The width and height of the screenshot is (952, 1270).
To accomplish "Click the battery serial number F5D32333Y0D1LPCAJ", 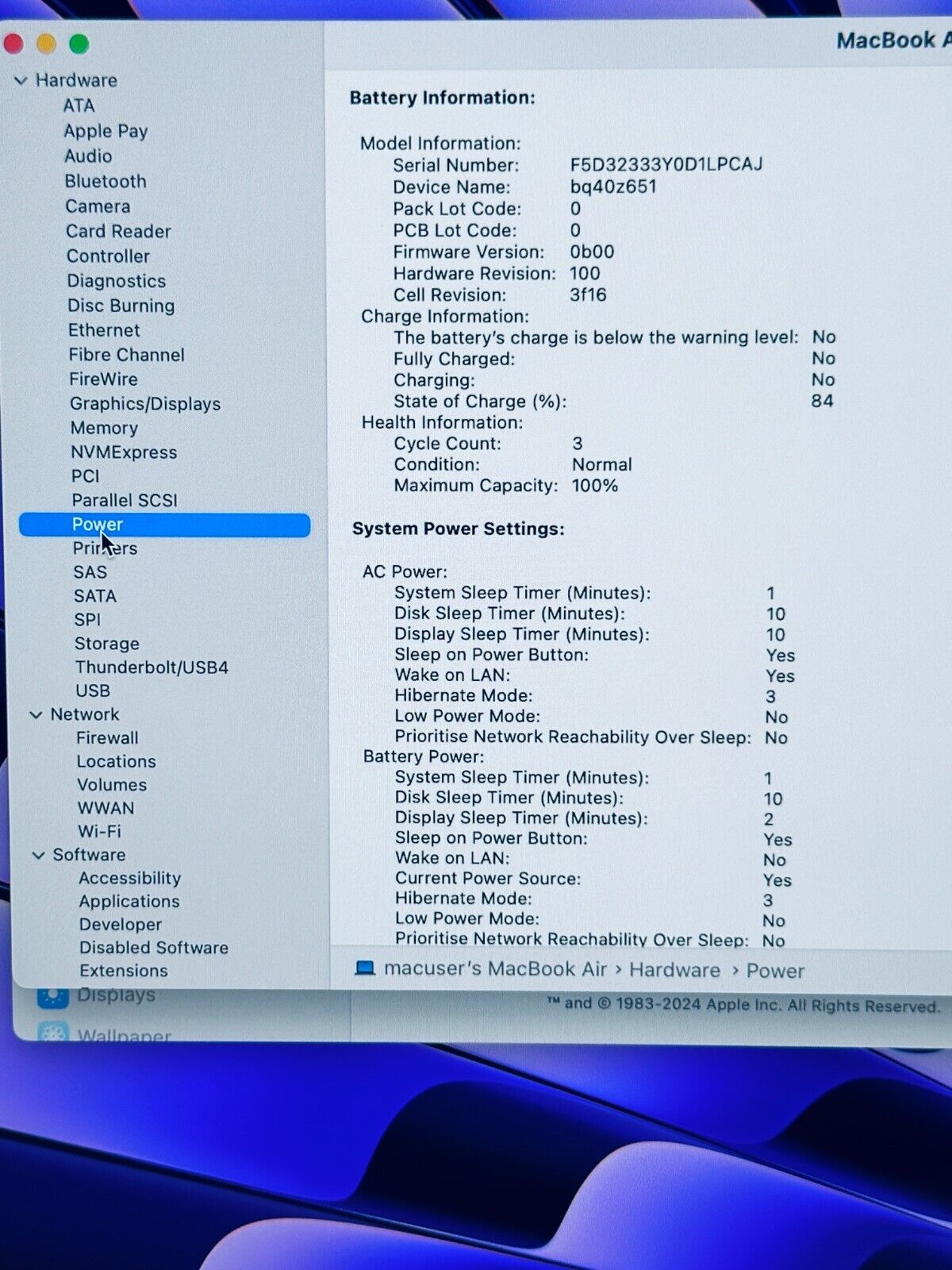I will coord(666,164).
